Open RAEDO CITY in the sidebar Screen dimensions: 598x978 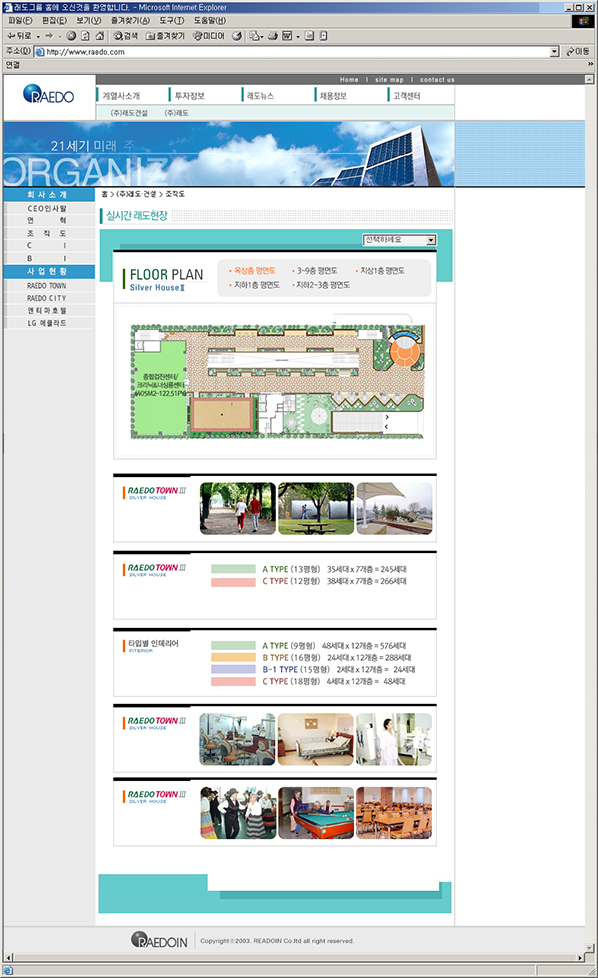47,298
